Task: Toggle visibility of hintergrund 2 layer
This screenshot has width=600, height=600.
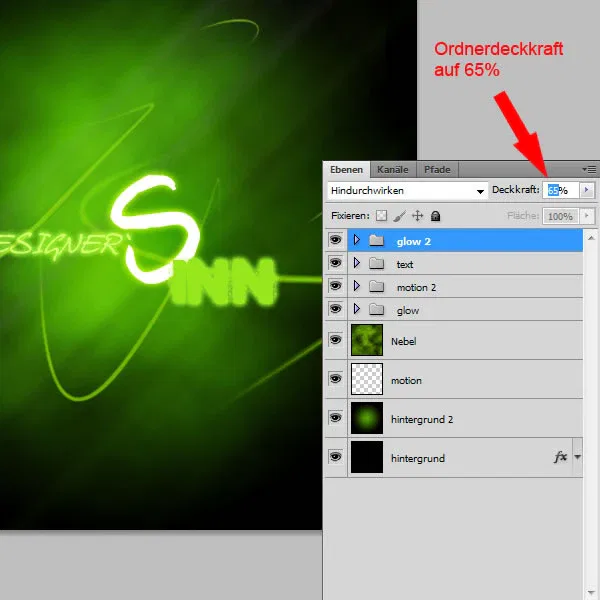Action: pos(336,418)
